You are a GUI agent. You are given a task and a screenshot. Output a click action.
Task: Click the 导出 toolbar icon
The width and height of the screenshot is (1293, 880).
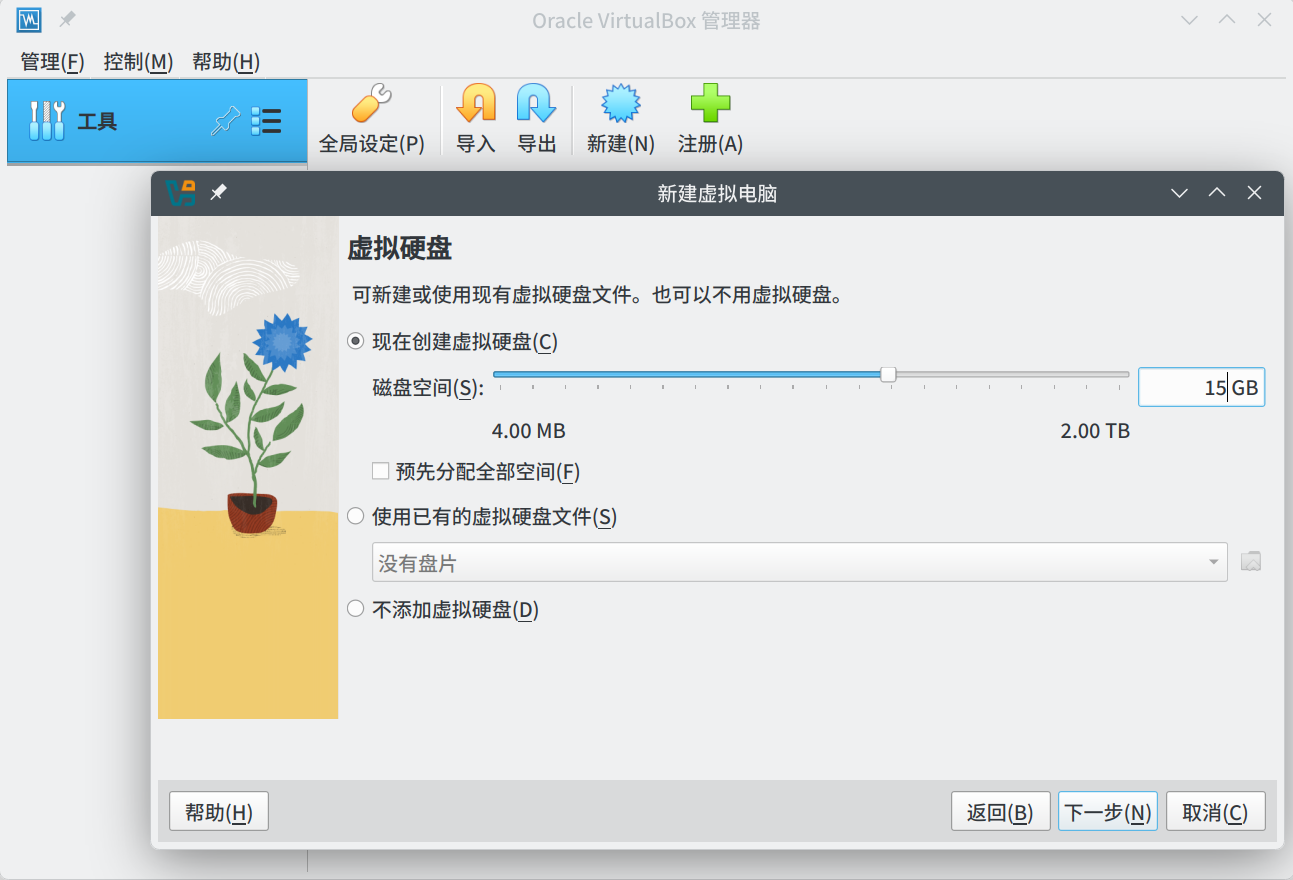pyautogui.click(x=536, y=118)
